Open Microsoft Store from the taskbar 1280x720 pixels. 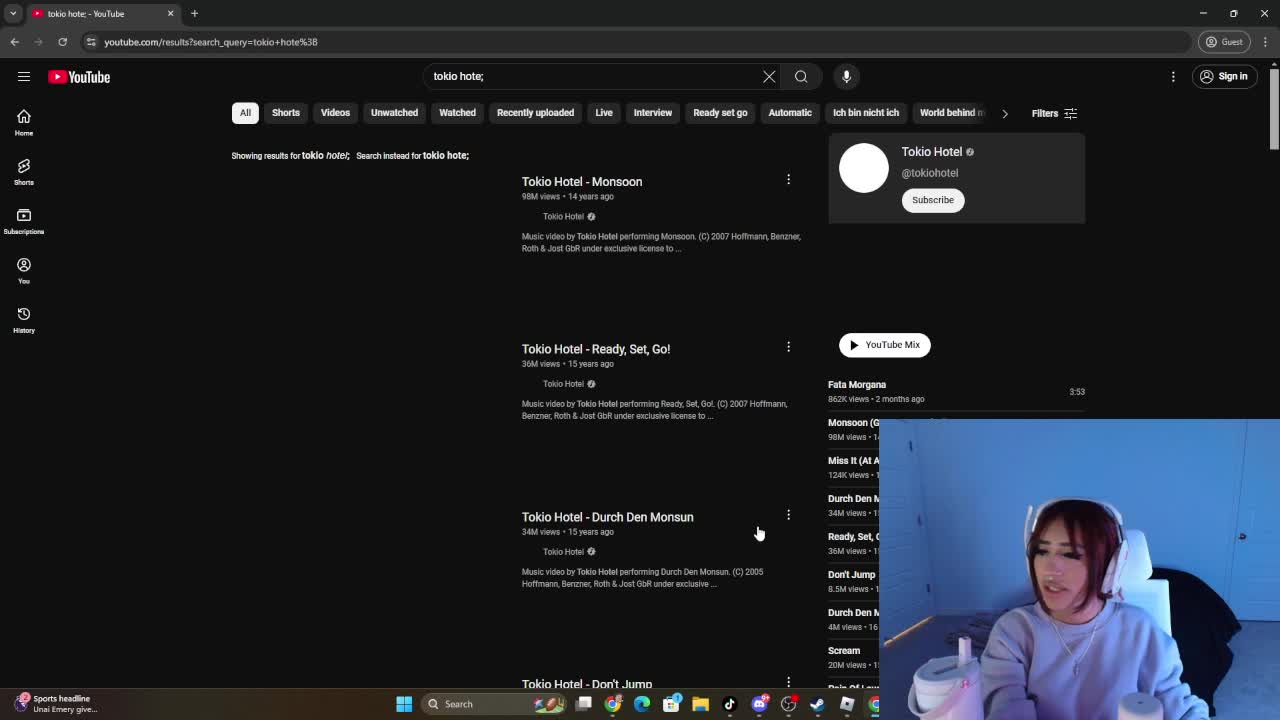pos(671,704)
